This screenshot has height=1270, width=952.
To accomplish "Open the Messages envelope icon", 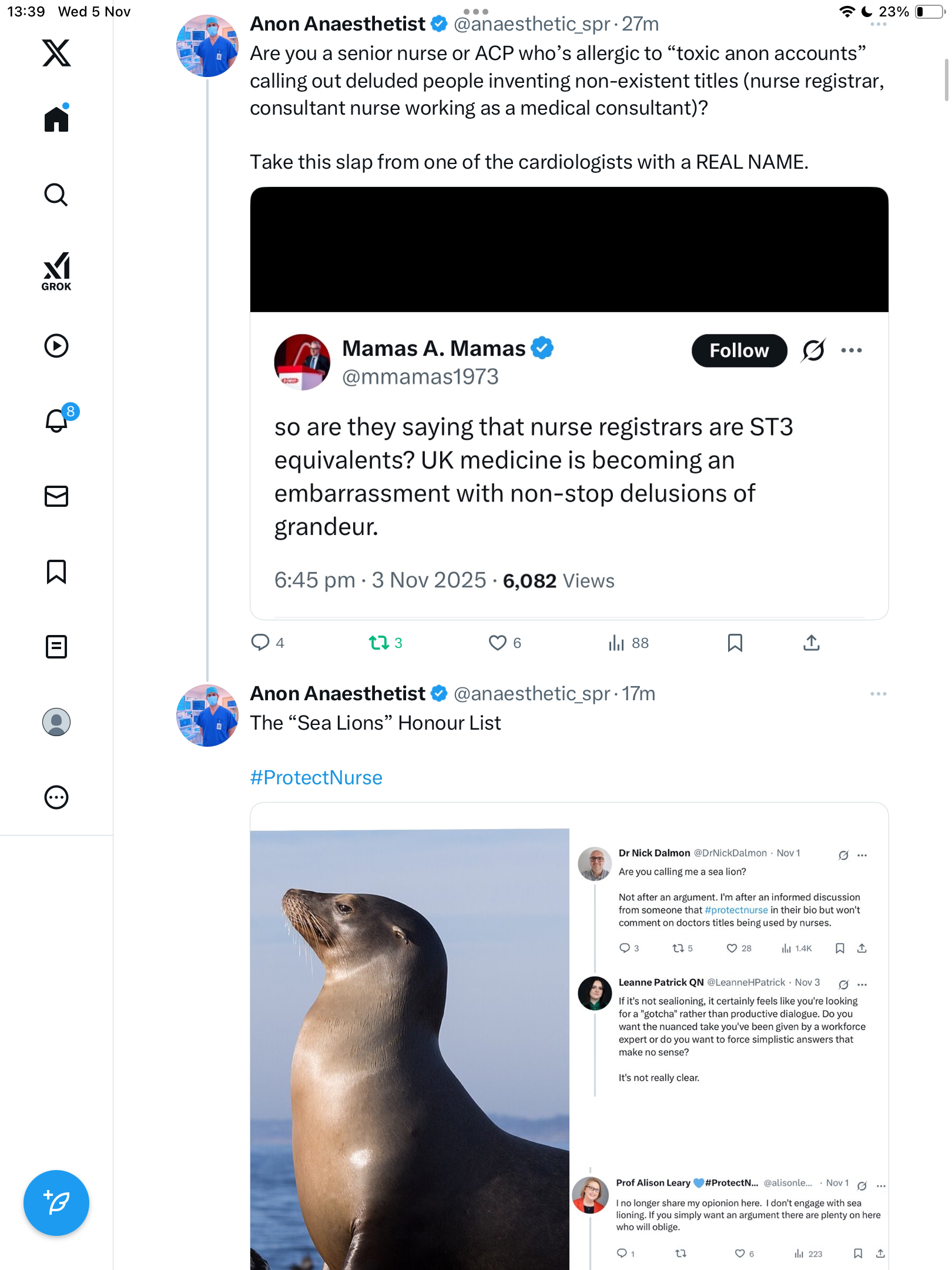I will [56, 496].
